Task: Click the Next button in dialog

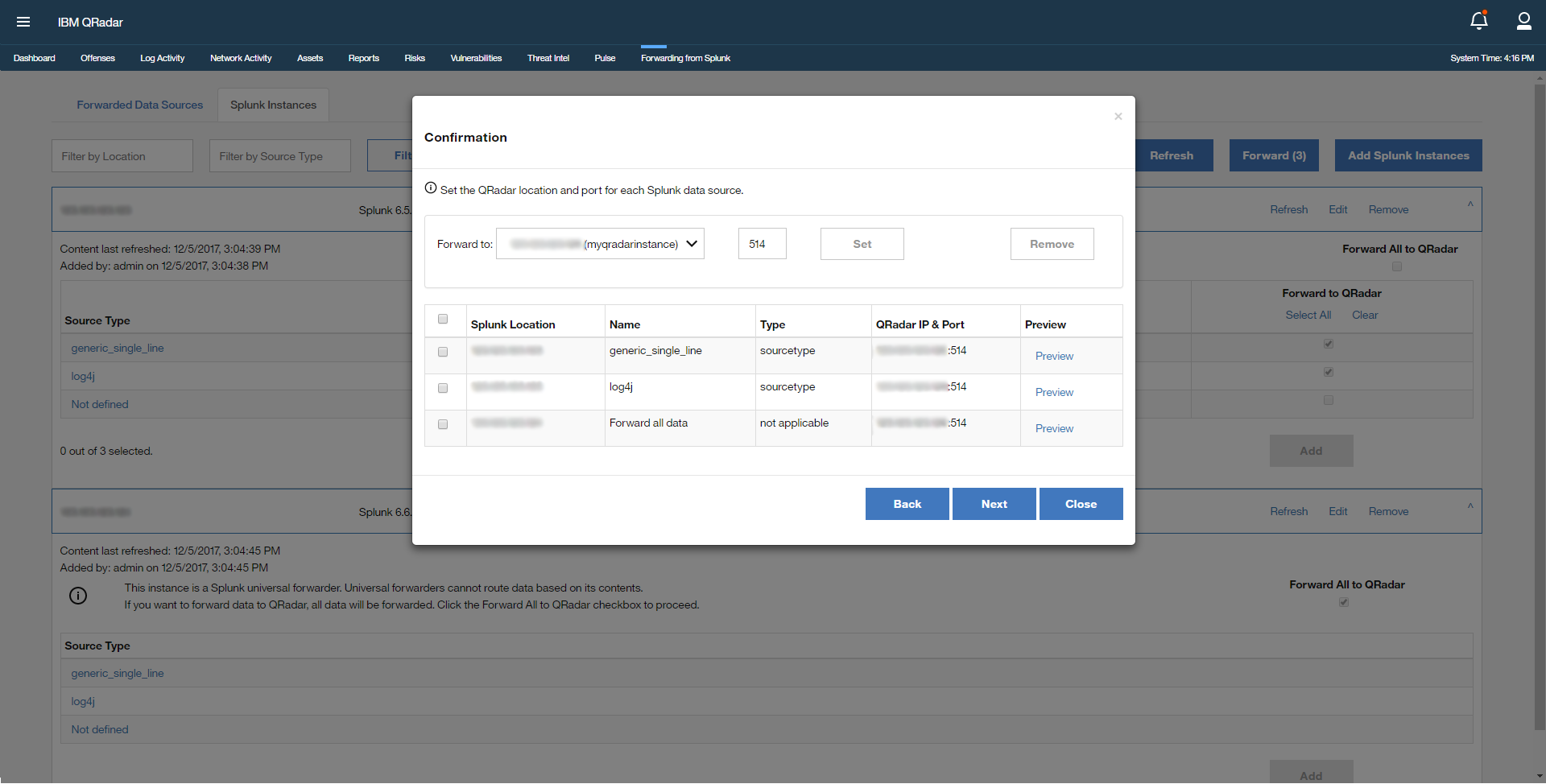Action: tap(994, 504)
